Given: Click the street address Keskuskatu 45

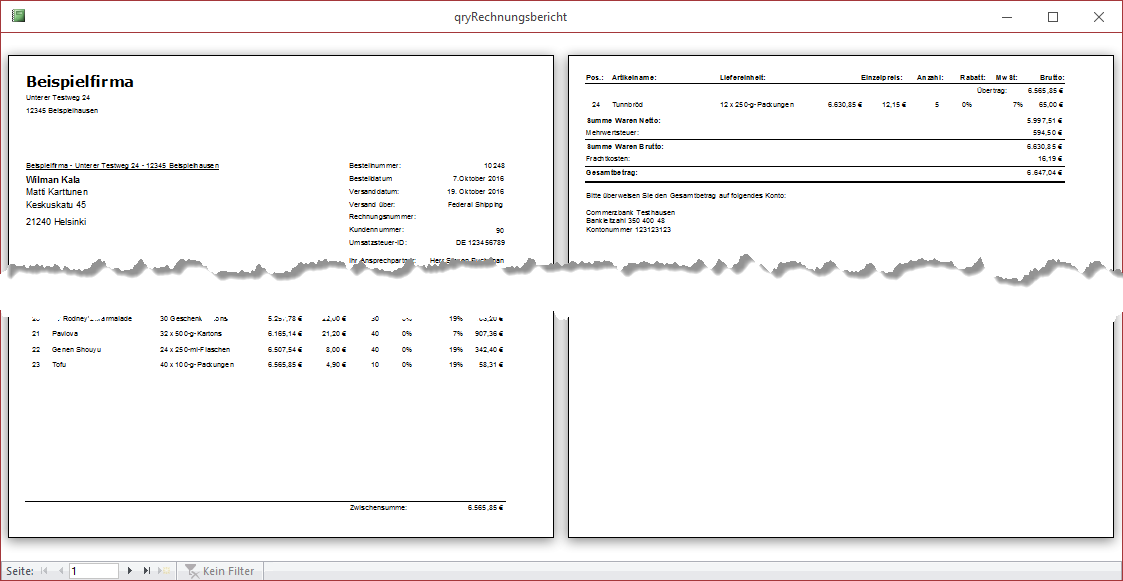Looking at the screenshot, I should 56,205.
